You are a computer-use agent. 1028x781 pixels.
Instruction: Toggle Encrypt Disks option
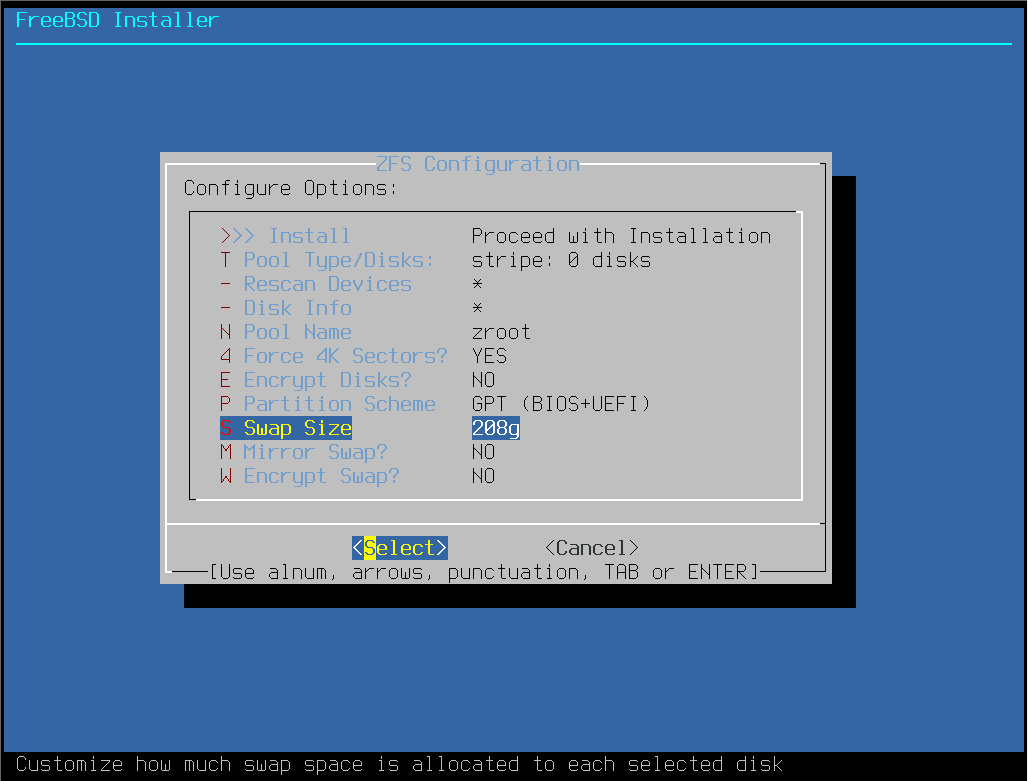[x=315, y=380]
